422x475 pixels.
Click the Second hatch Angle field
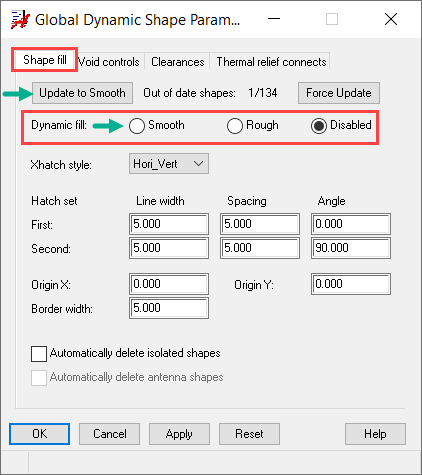(351, 248)
